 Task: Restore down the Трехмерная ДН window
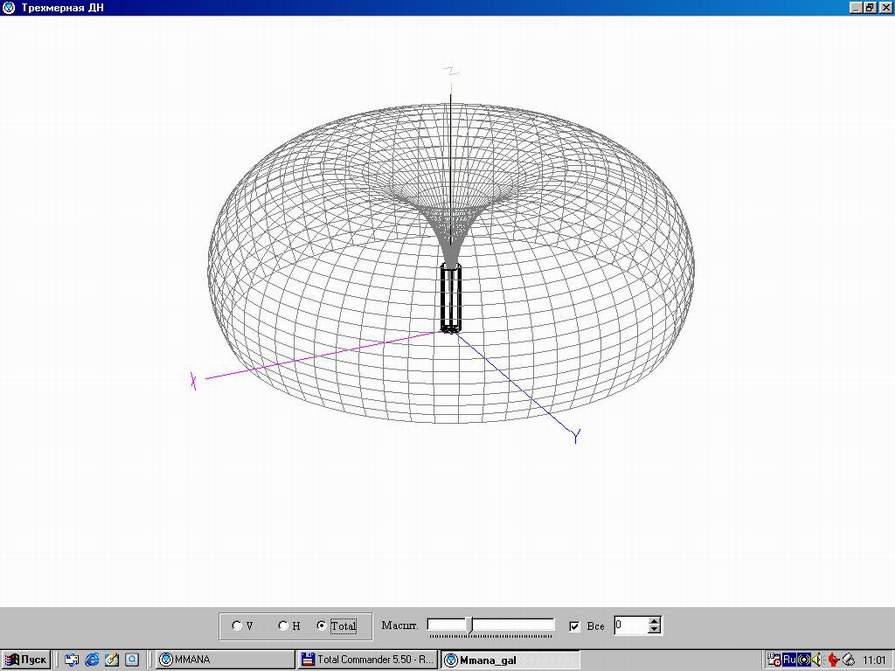point(870,7)
